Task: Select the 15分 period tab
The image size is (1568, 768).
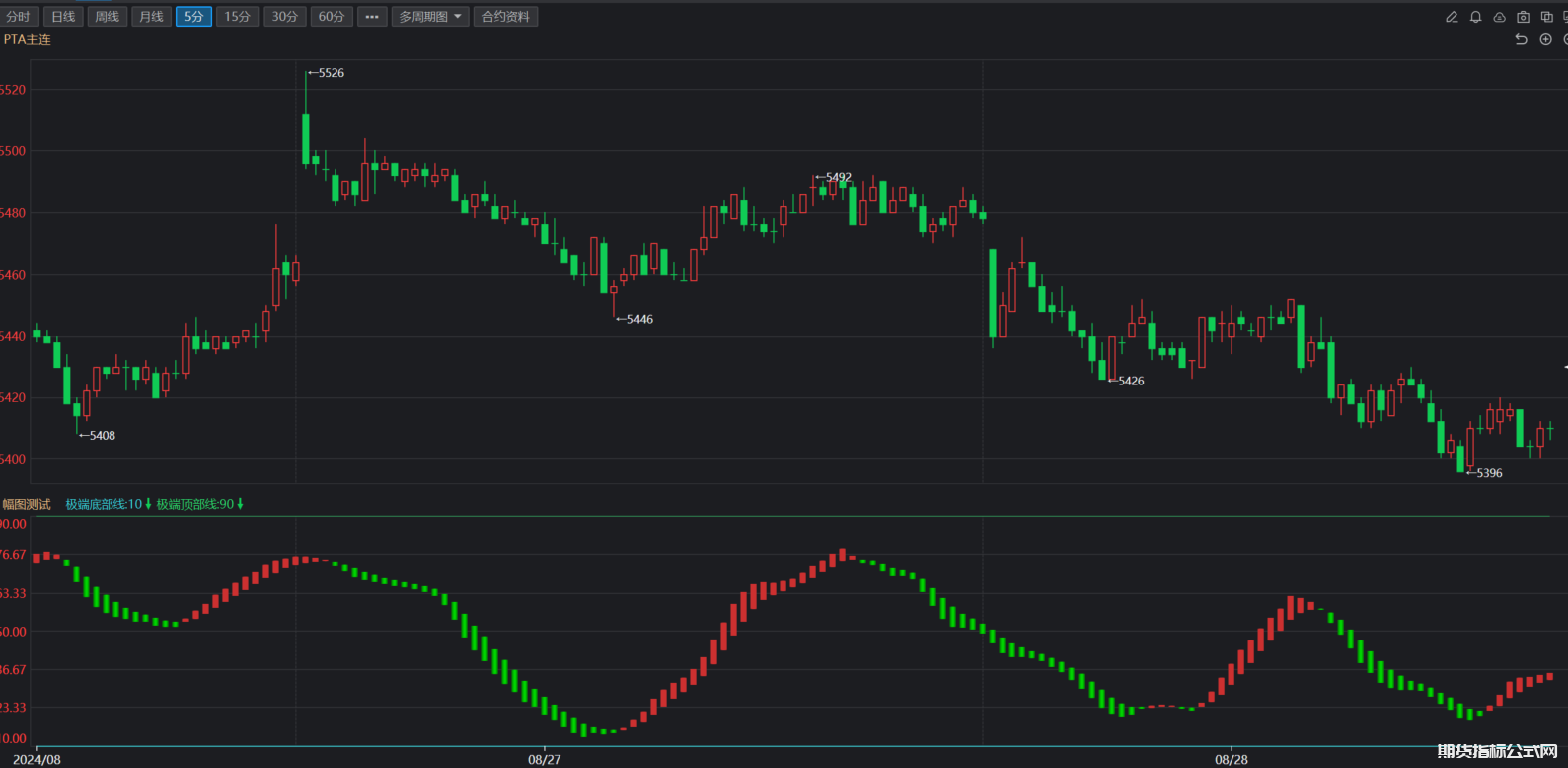Action: coord(237,17)
